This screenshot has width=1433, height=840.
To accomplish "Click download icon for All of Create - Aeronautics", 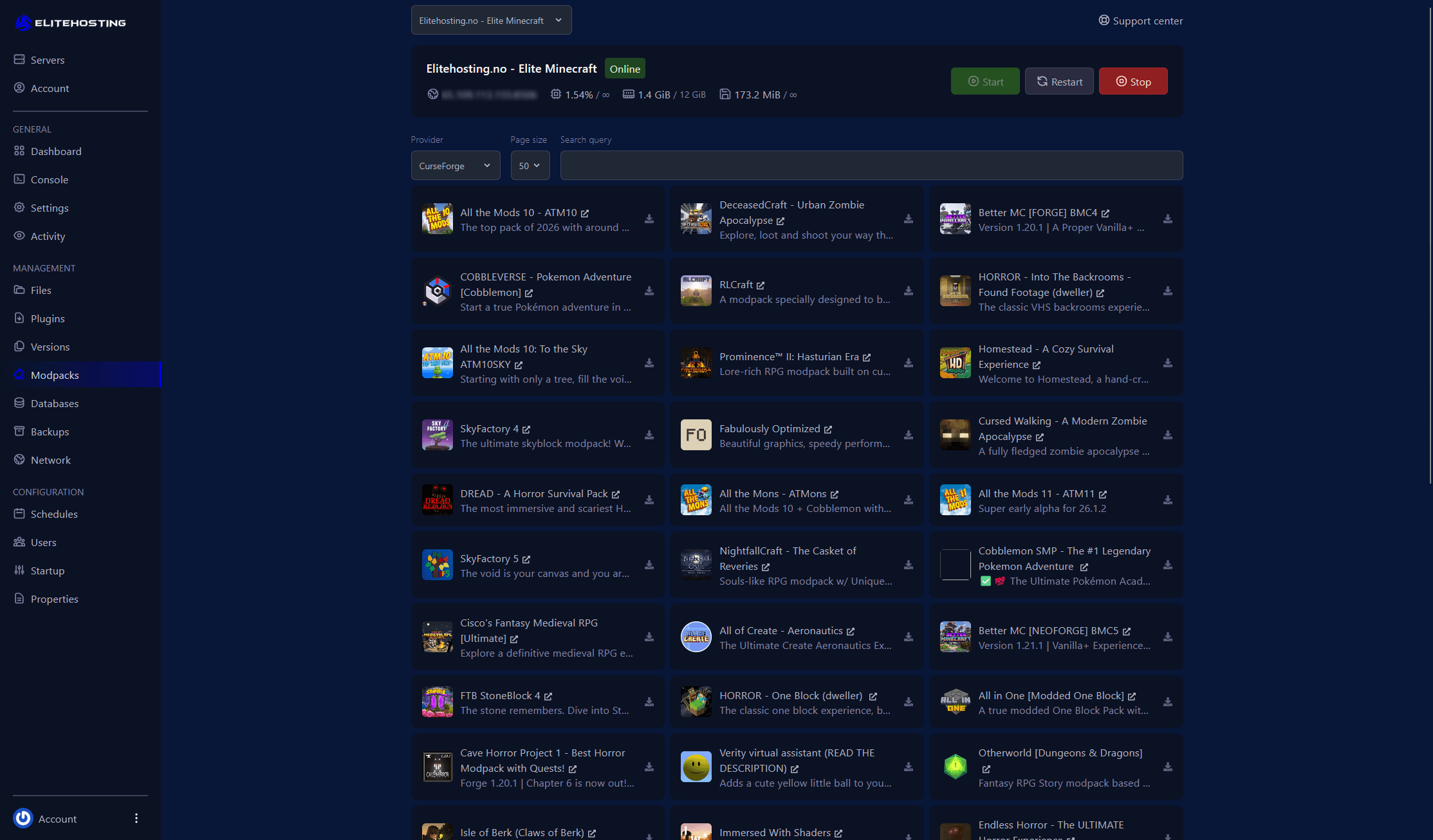I will point(909,637).
